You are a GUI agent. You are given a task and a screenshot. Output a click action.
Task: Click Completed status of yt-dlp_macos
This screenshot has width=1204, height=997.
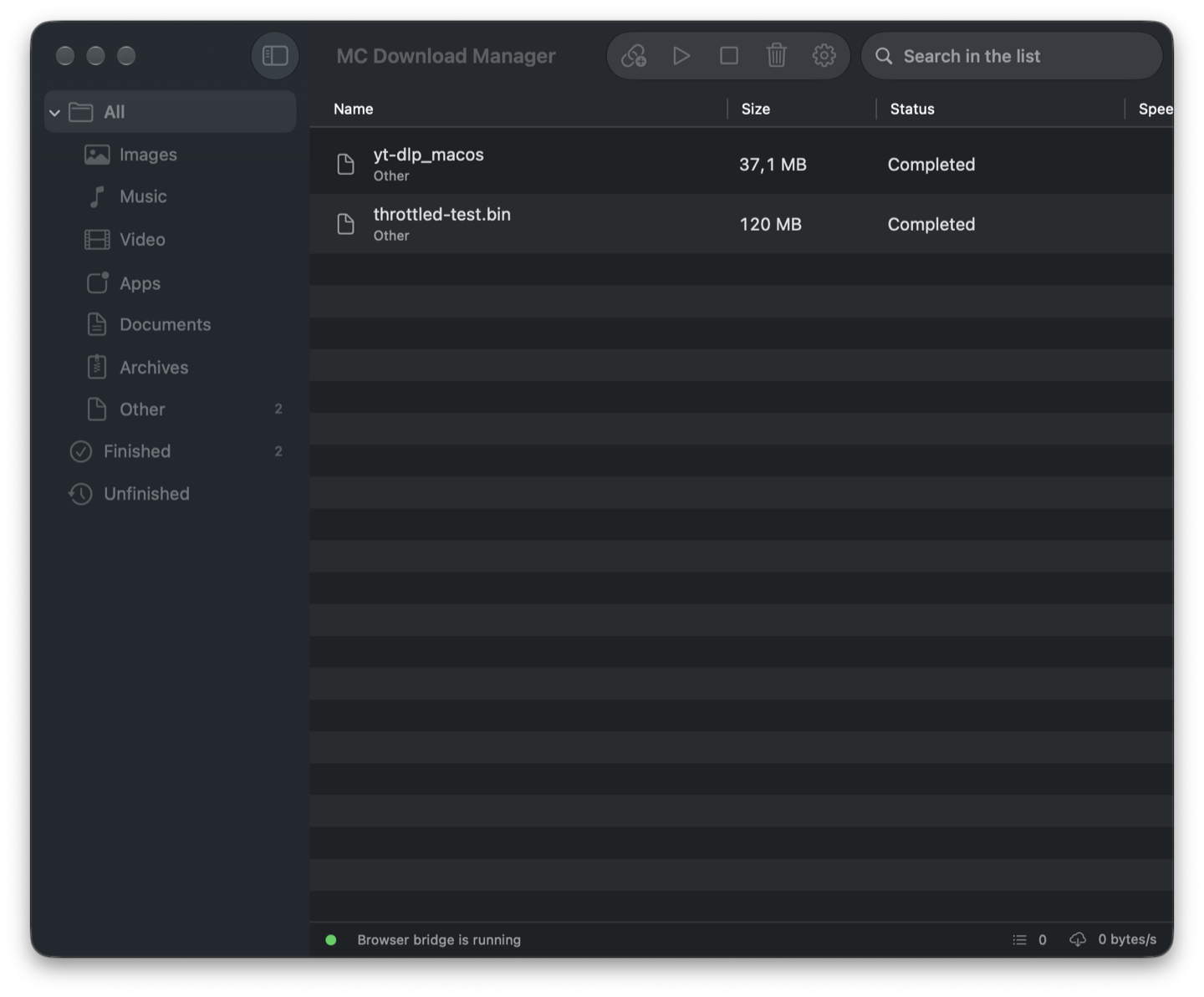[x=931, y=165]
